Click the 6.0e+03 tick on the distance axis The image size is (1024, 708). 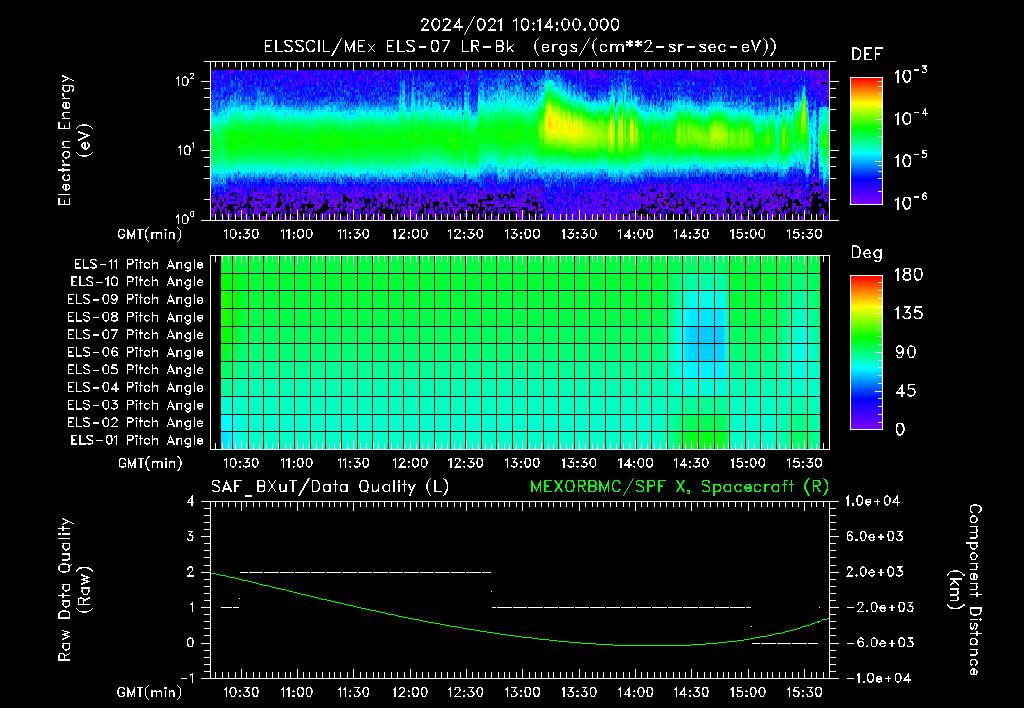tap(874, 536)
